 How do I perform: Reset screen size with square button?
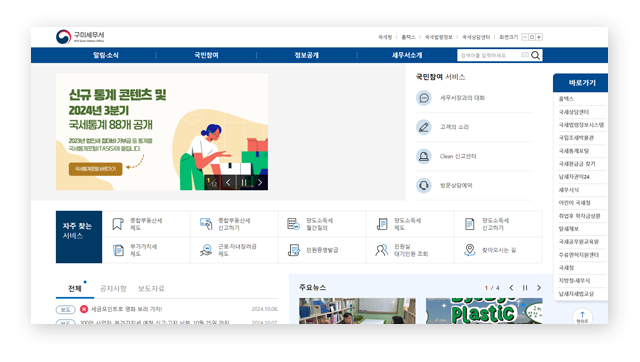tap(532, 37)
